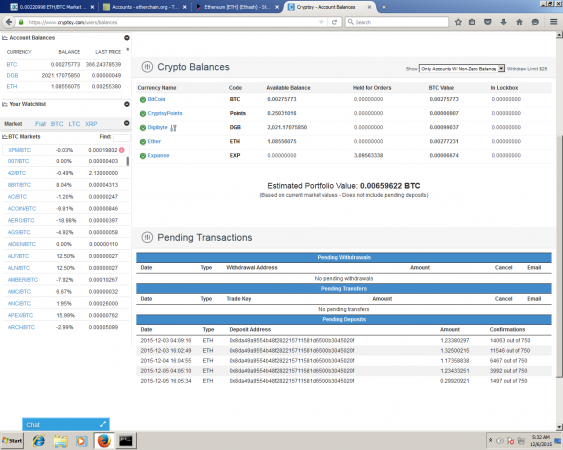Launch Internet Explorer from the taskbar
Image resolution: width=563 pixels, height=450 pixels.
tap(39, 441)
